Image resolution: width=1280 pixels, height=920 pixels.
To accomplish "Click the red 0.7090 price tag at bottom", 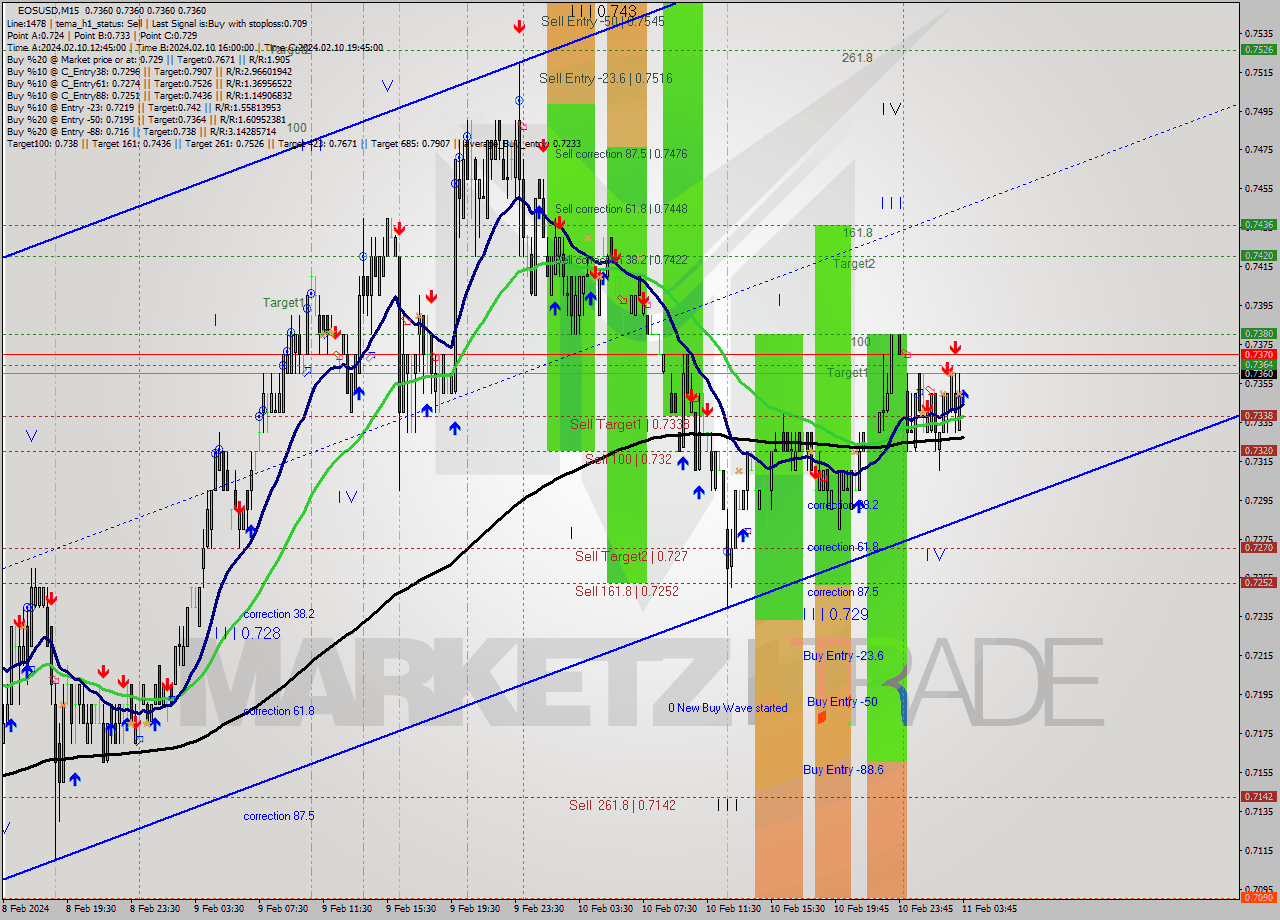I will click(1258, 897).
